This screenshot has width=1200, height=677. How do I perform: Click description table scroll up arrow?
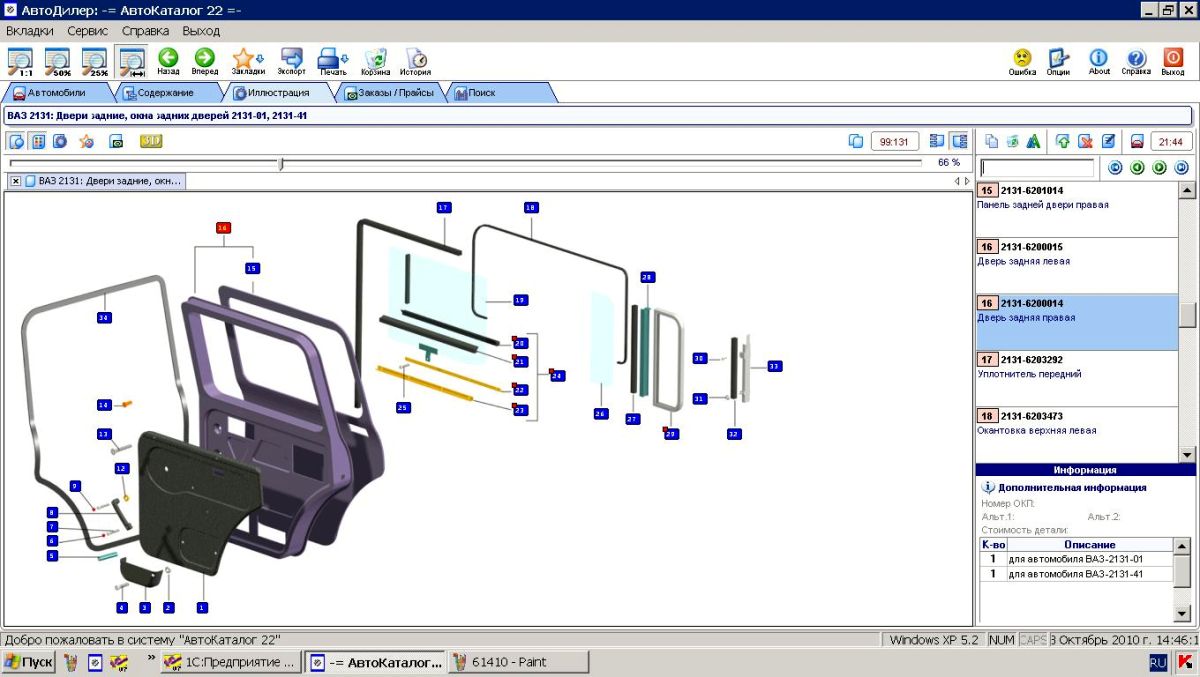1182,546
